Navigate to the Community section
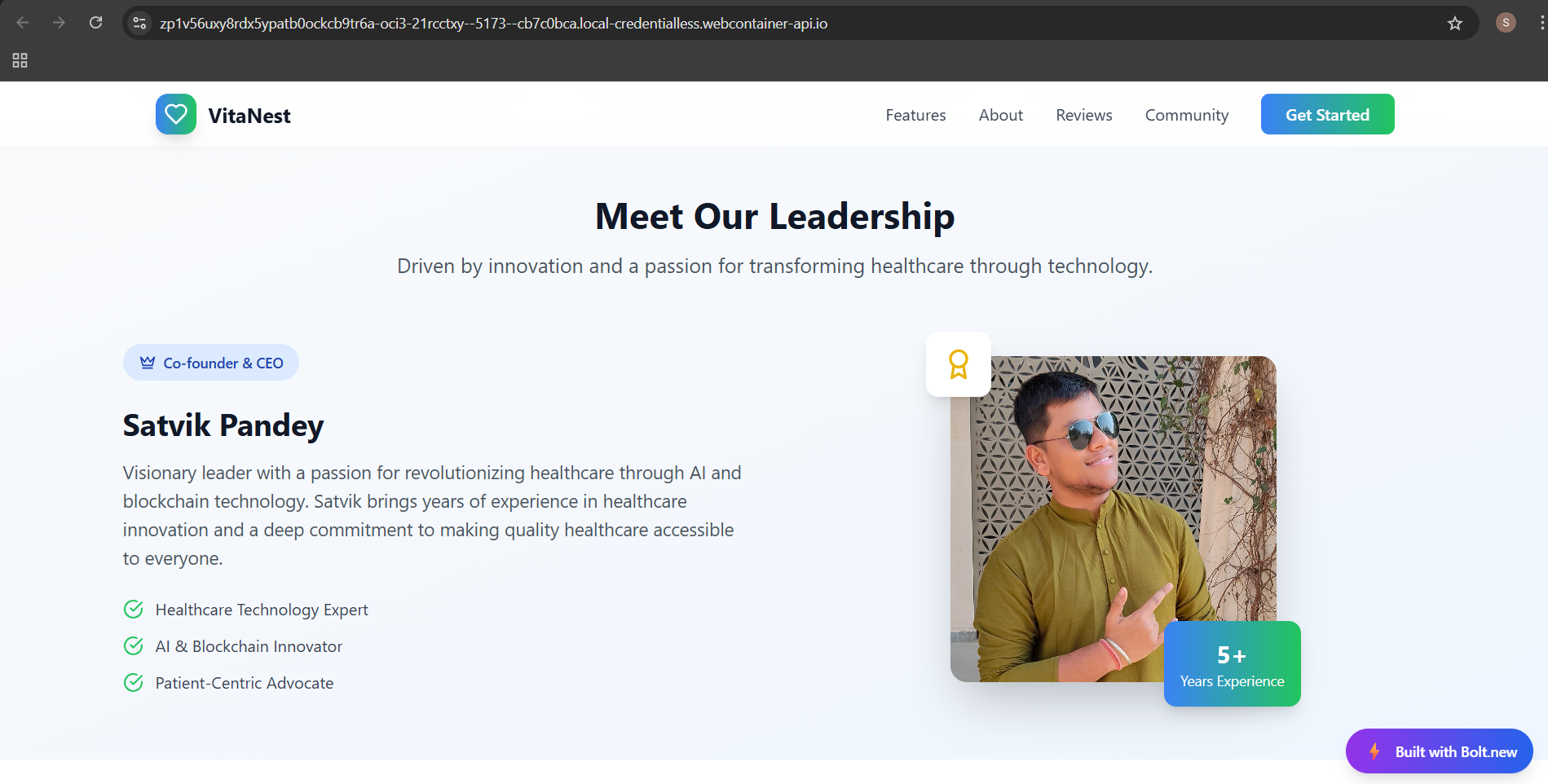 [1186, 115]
